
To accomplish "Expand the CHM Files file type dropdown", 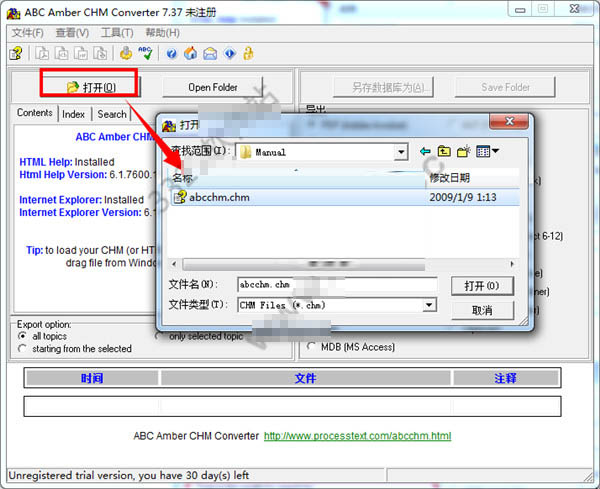I will (429, 305).
